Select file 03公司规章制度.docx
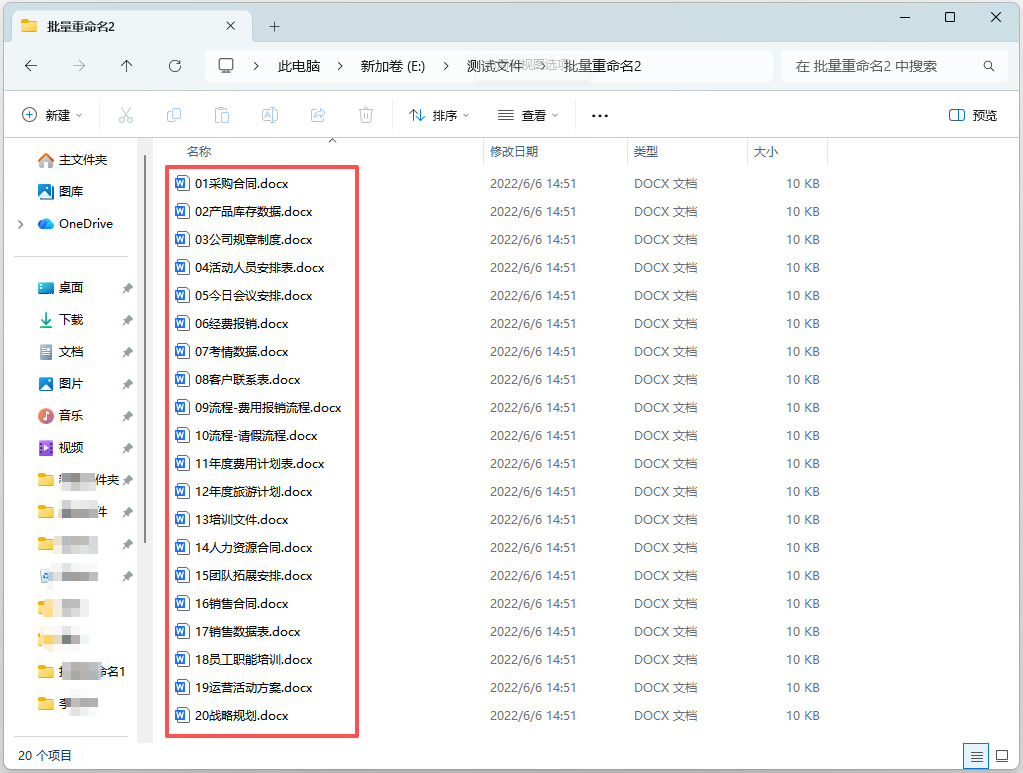Viewport: 1023px width, 773px height. point(253,239)
